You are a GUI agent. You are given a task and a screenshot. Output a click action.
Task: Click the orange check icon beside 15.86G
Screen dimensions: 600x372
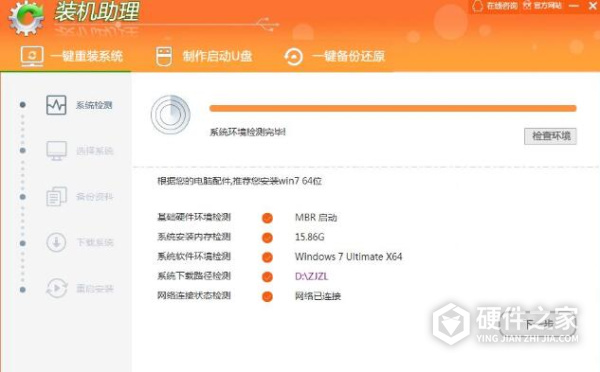tap(267, 237)
